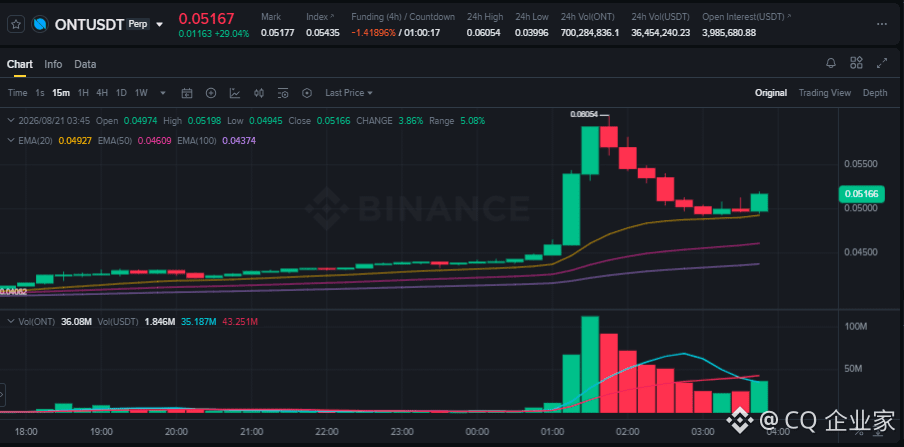Click the EMA(20) value 0.04927
The width and height of the screenshot is (904, 447).
click(76, 140)
